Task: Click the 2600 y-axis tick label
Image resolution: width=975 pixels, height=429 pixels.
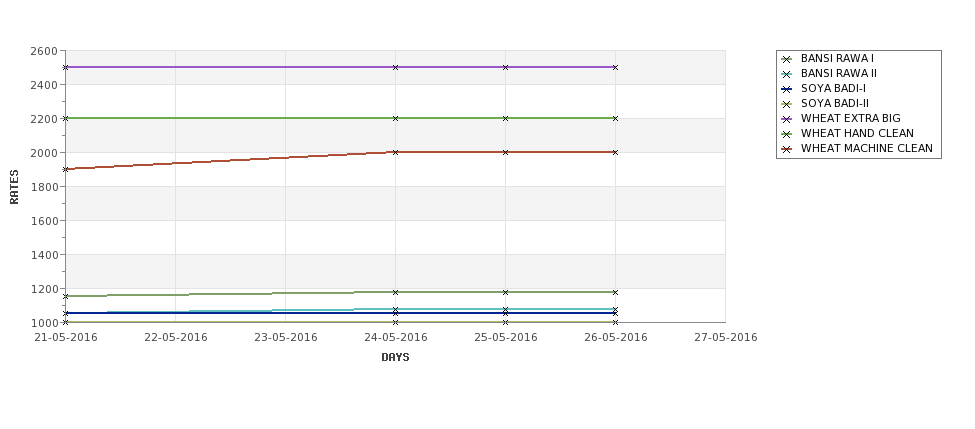Action: pos(44,51)
